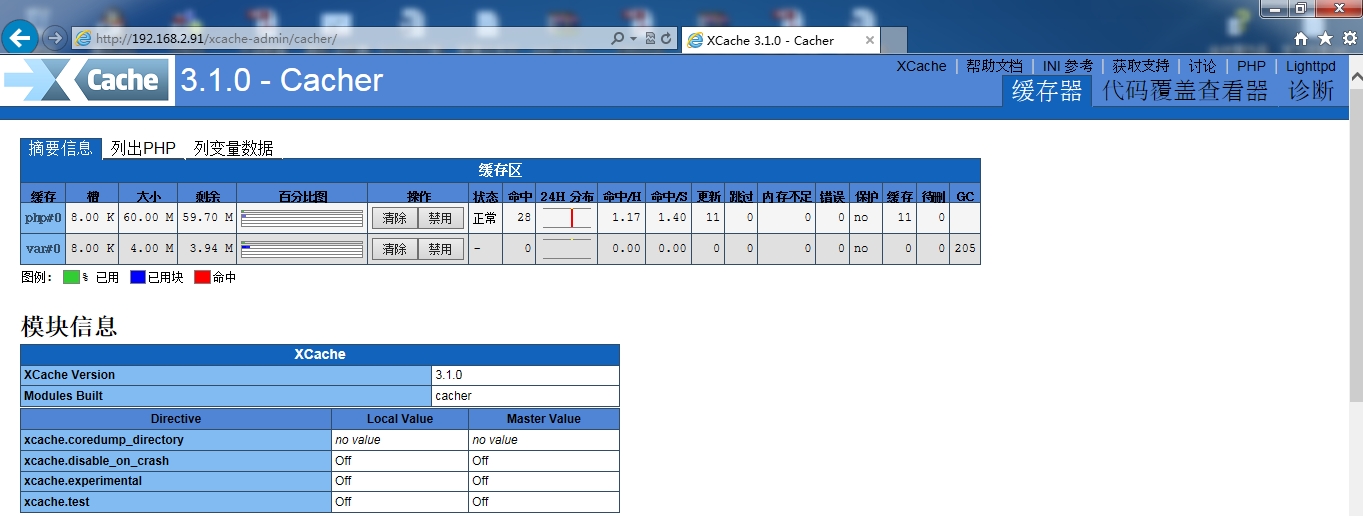Open the 讨论 discussion link
The width and height of the screenshot is (1363, 516).
pyautogui.click(x=1203, y=66)
